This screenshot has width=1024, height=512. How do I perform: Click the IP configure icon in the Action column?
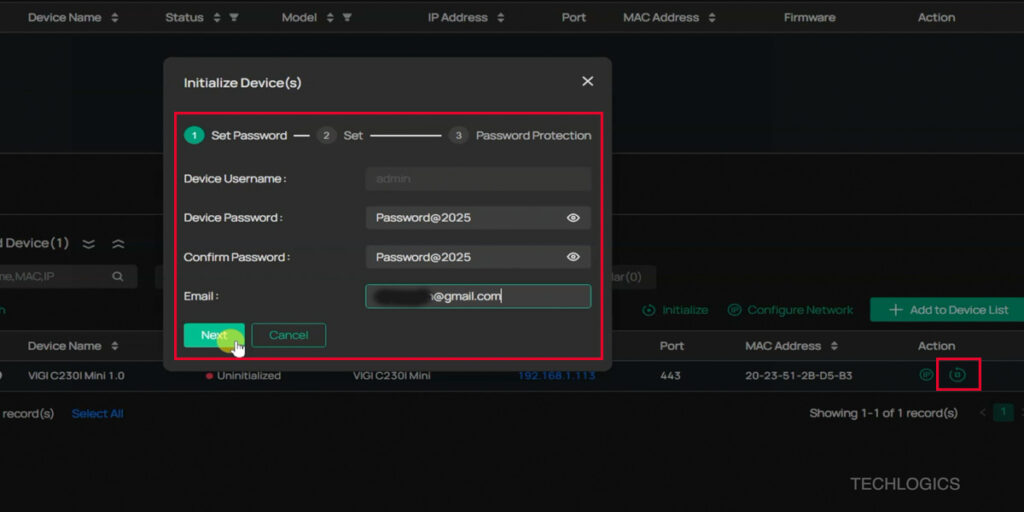926,375
